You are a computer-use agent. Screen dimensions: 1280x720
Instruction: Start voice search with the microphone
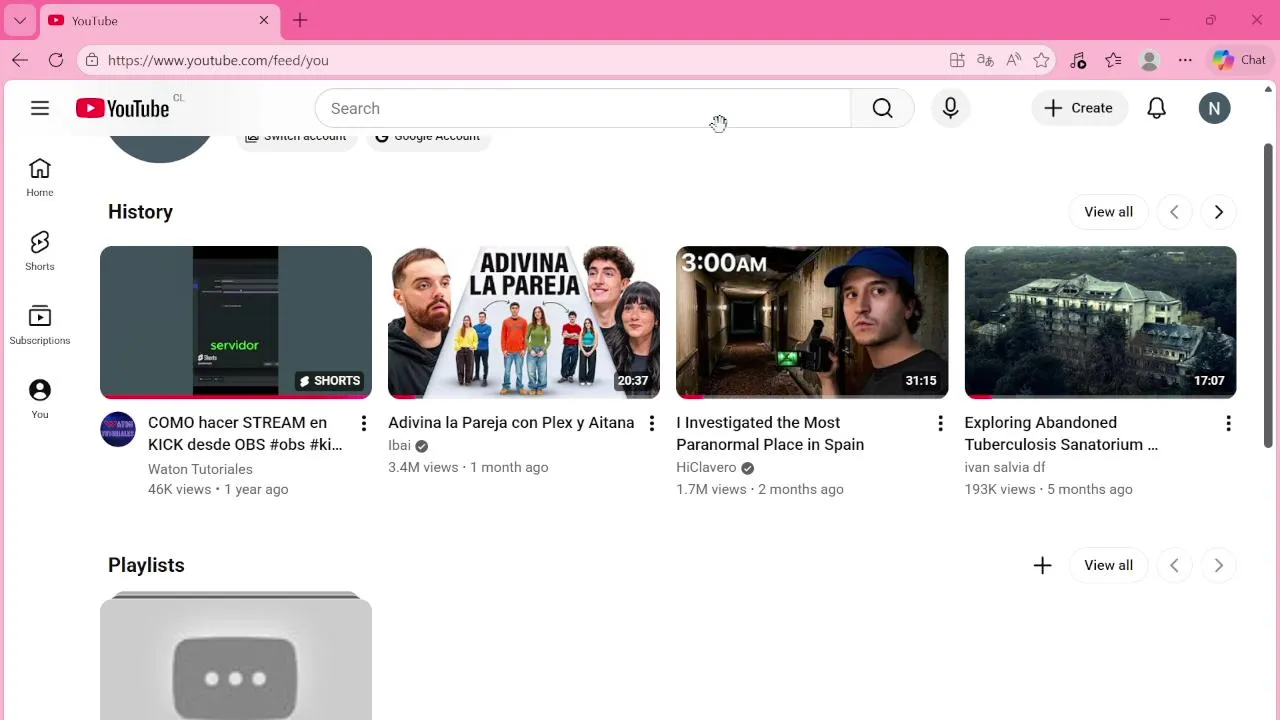coord(951,108)
